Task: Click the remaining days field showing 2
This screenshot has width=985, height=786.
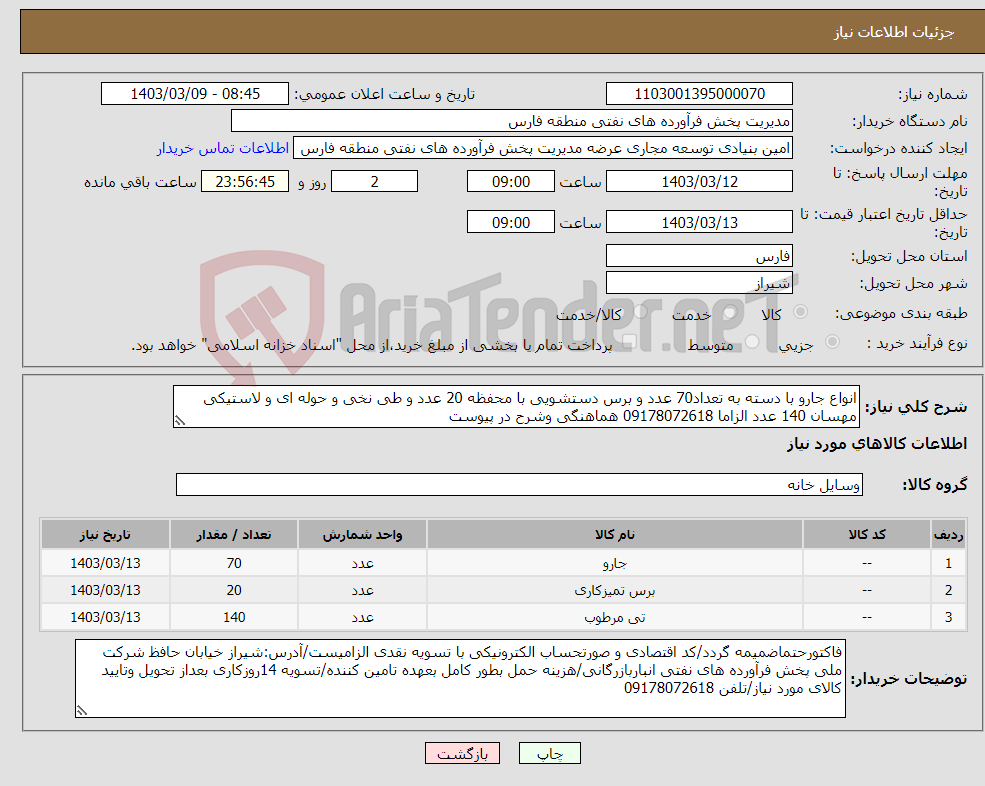Action: (x=374, y=182)
